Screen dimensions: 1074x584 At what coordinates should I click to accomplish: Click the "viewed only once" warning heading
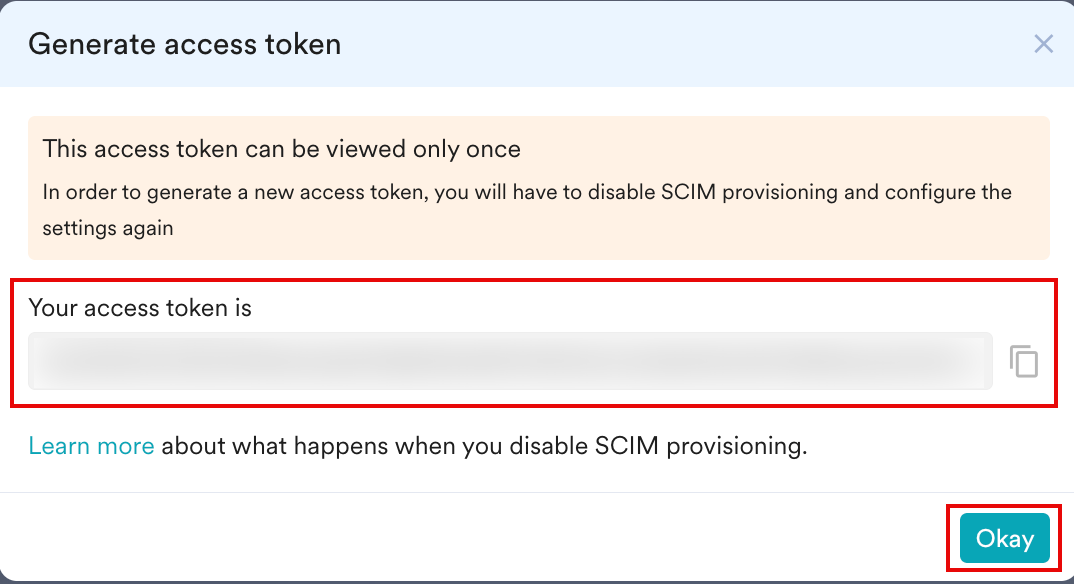tap(281, 150)
